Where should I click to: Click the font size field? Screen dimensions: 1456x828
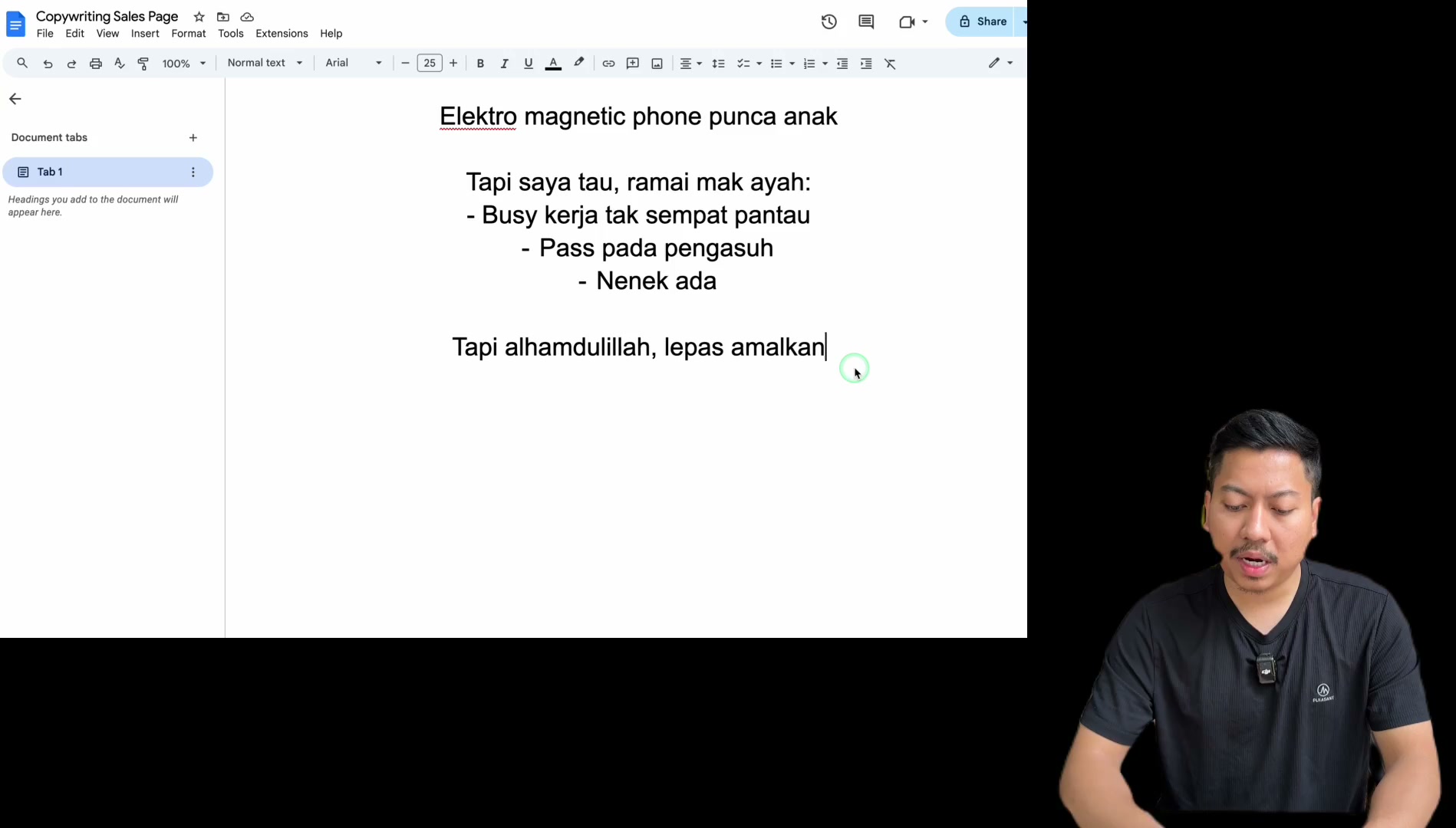click(x=430, y=64)
